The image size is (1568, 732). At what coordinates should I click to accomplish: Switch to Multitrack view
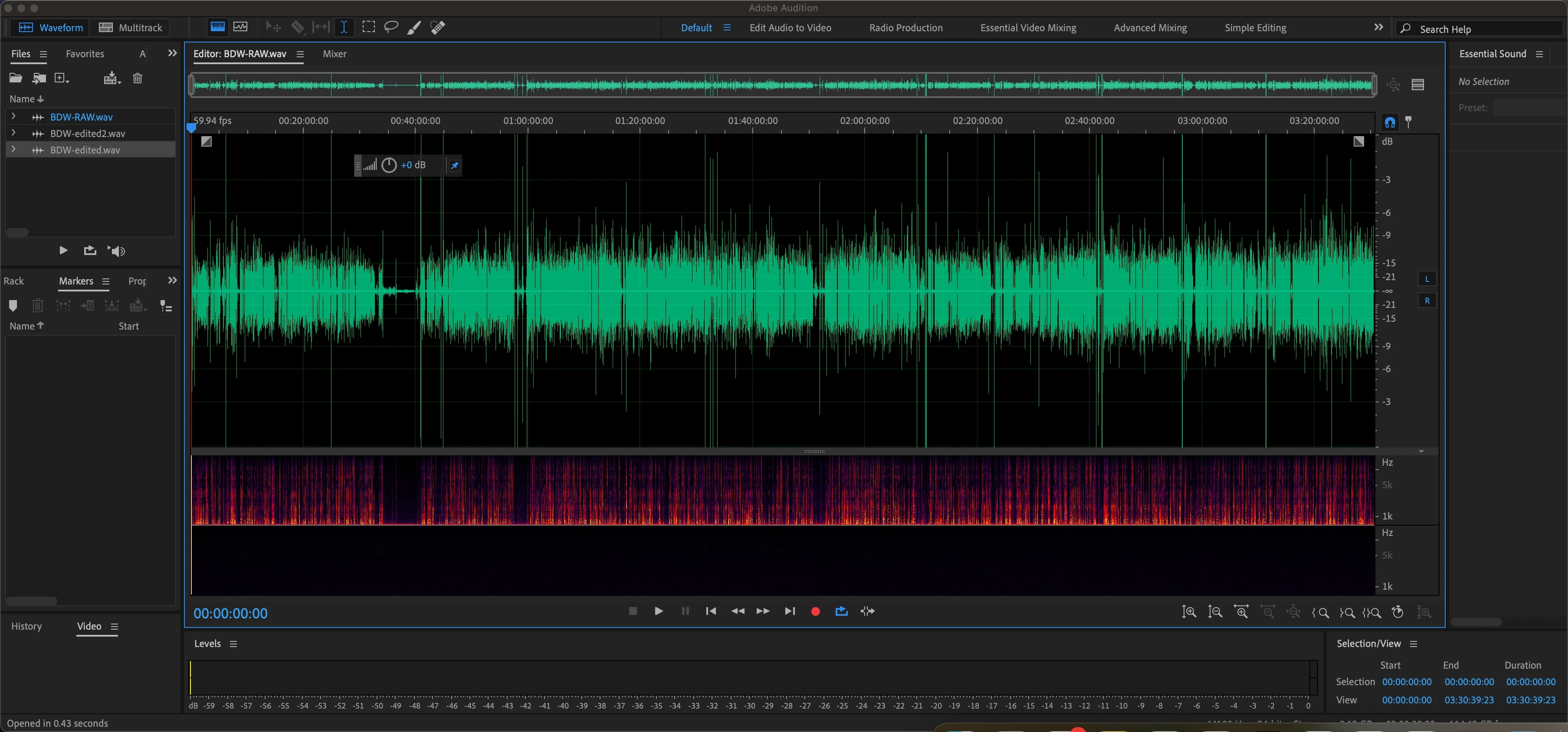tap(130, 27)
